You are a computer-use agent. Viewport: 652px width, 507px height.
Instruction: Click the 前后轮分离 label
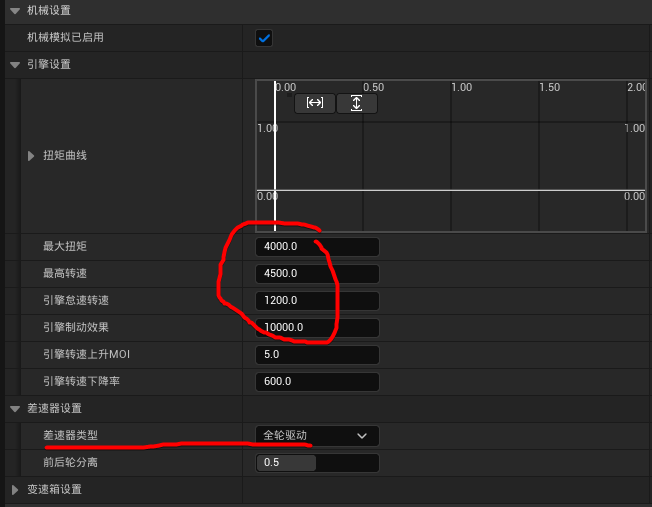click(70, 462)
